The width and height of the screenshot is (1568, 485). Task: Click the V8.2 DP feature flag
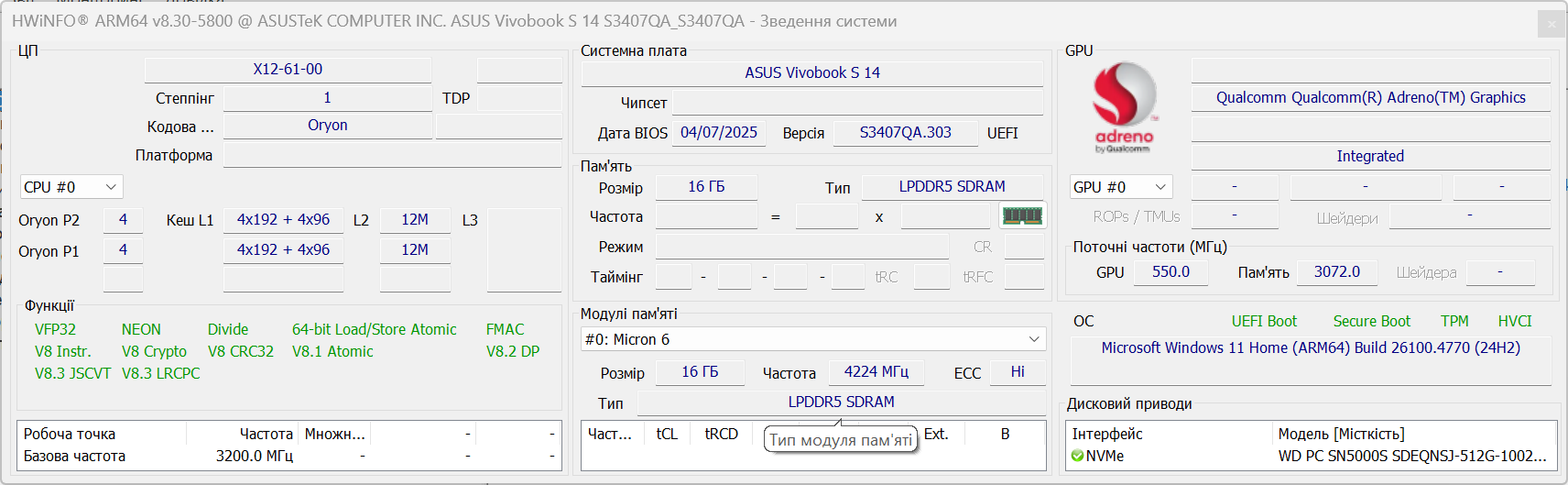pos(513,351)
